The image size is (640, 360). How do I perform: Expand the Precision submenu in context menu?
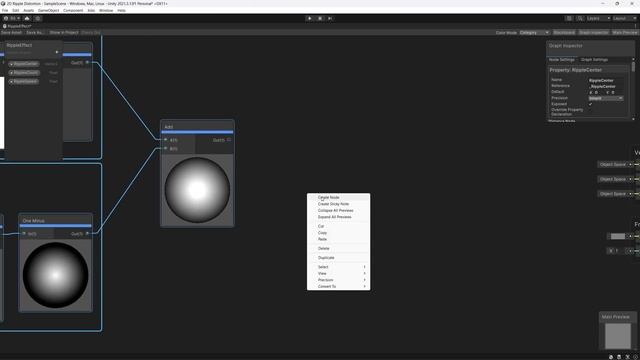(338, 280)
